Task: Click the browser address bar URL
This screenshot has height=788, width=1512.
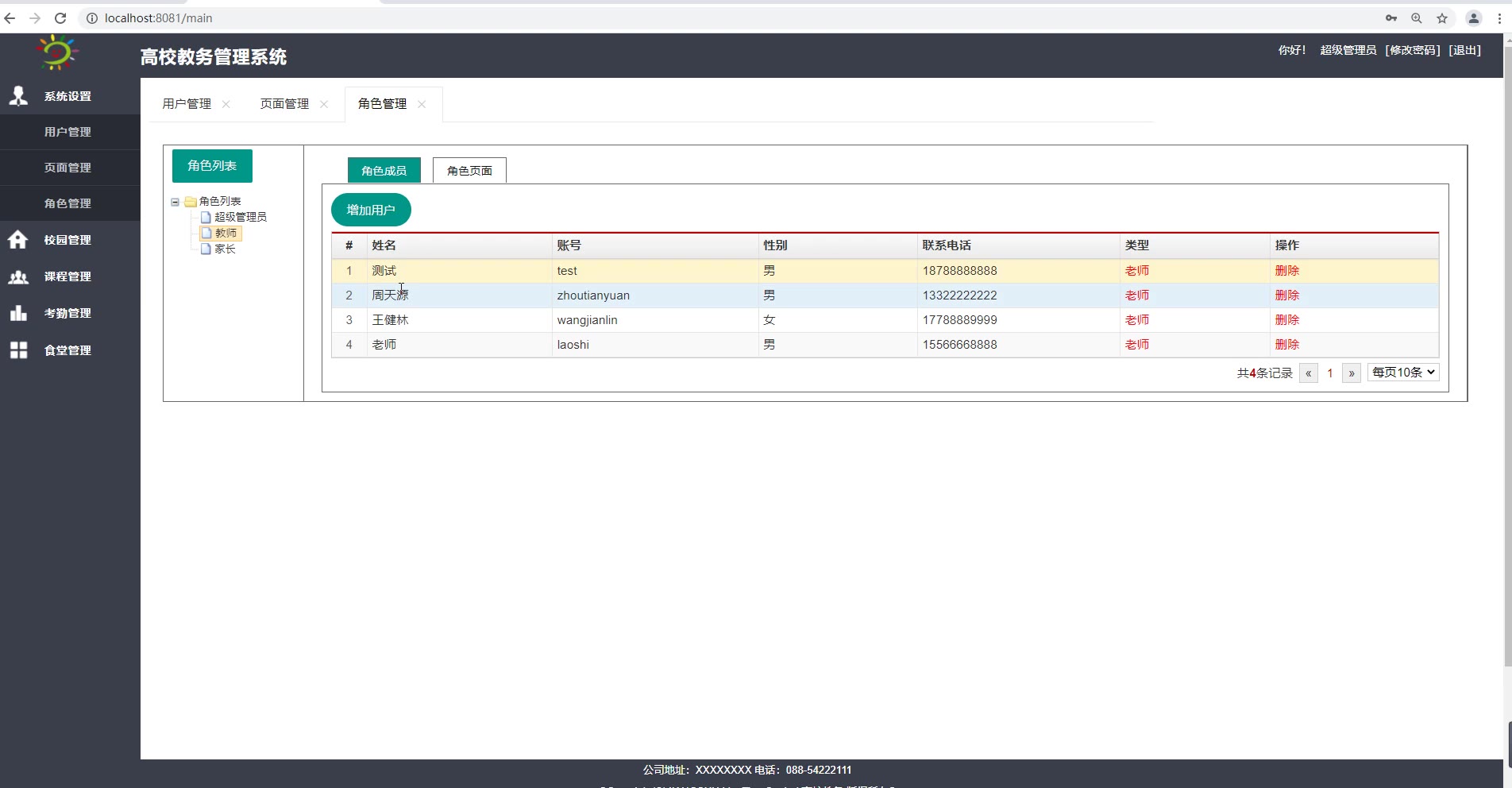Action: coord(158,18)
